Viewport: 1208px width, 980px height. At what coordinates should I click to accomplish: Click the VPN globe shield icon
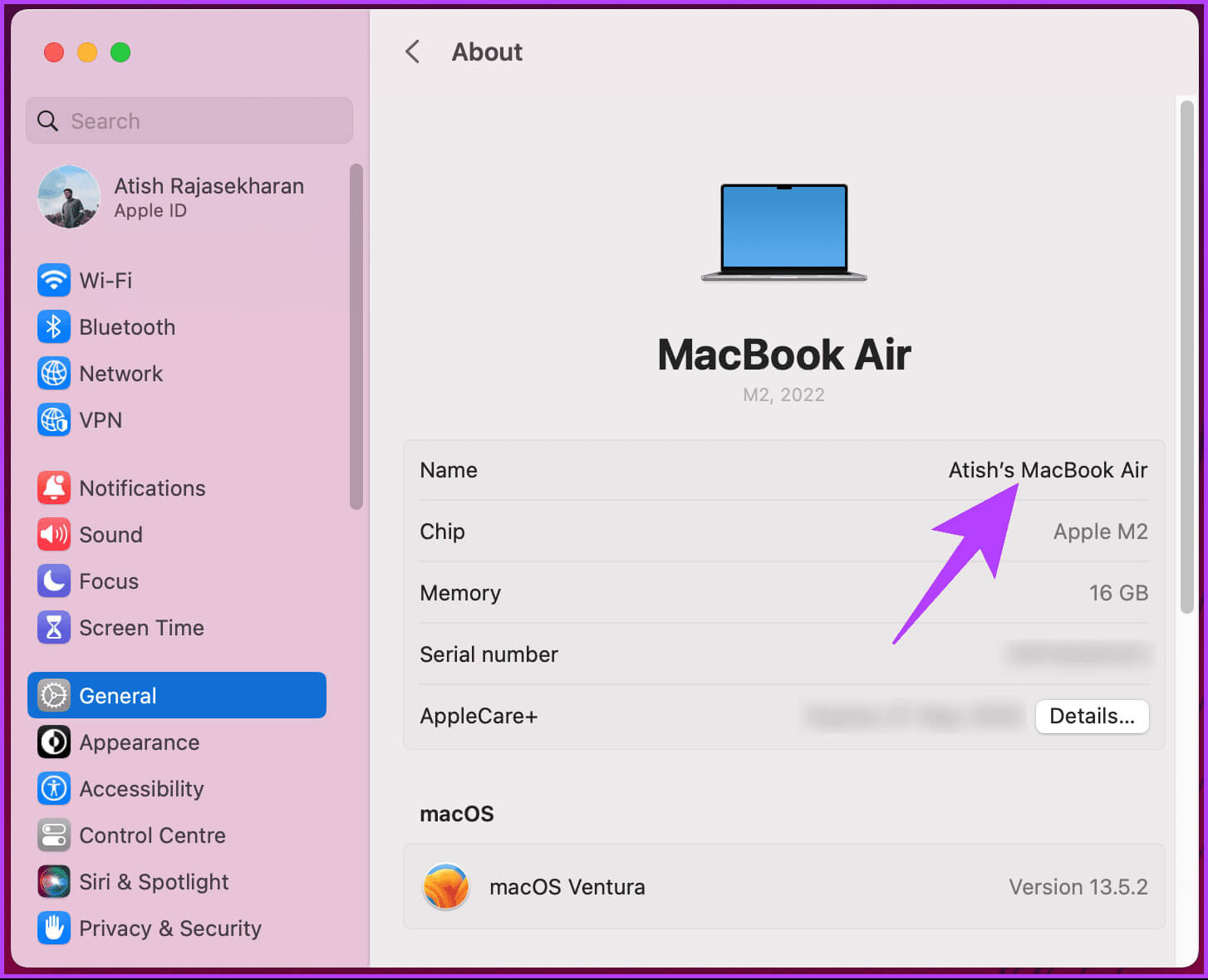coord(54,419)
